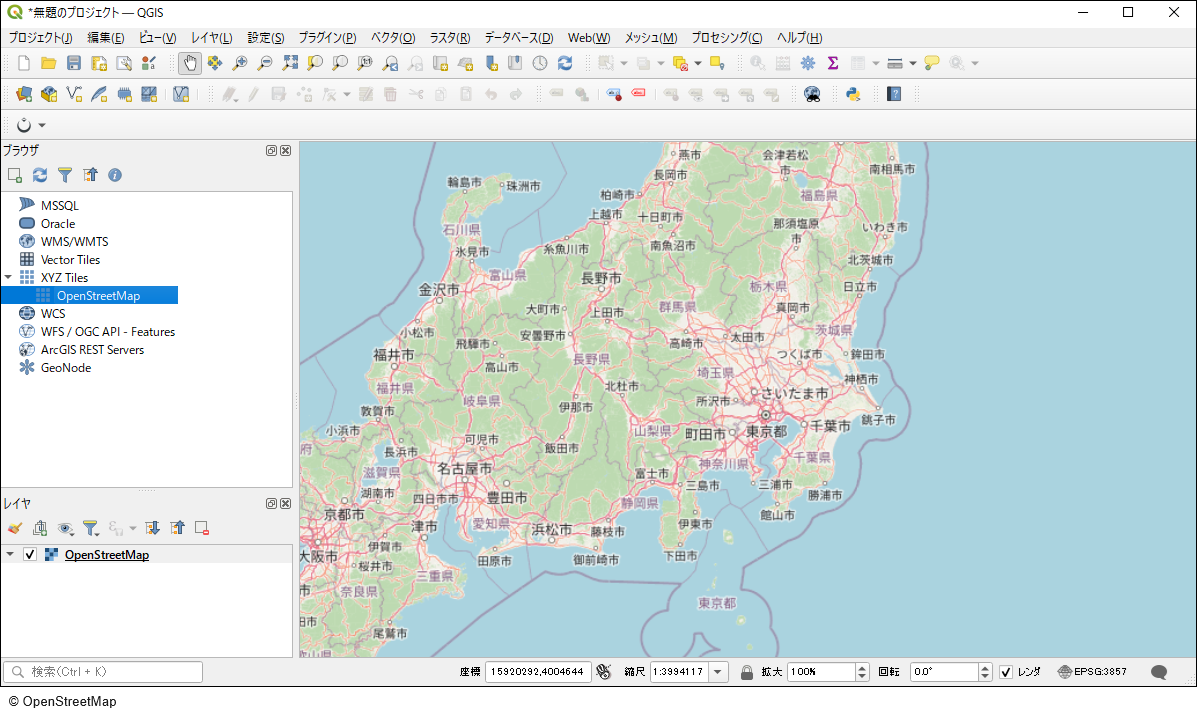Open the dropdown arrow beside the circular plugin icon
The image size is (1197, 711).
pyautogui.click(x=42, y=125)
